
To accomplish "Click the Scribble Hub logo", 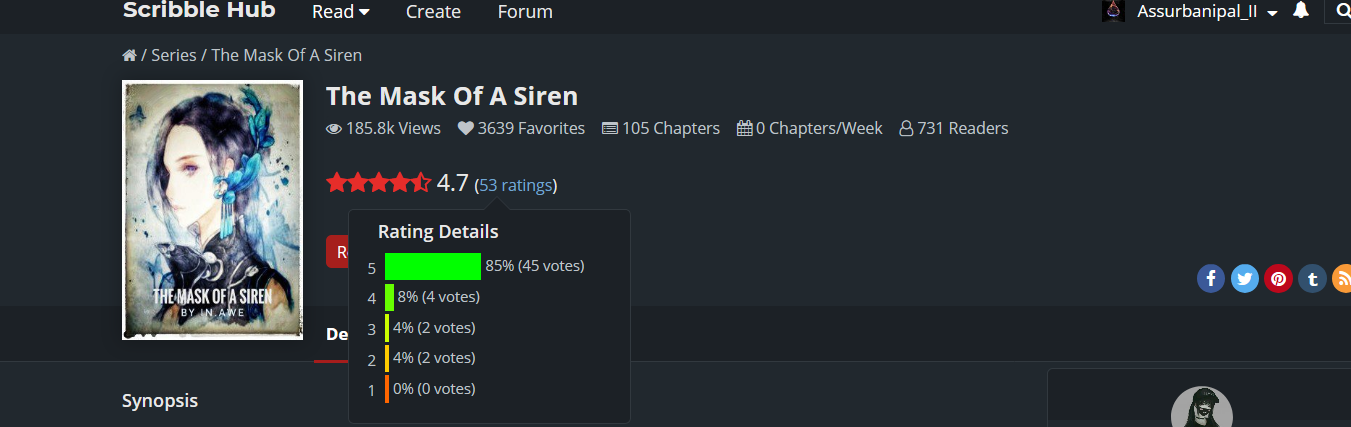I will click(199, 11).
